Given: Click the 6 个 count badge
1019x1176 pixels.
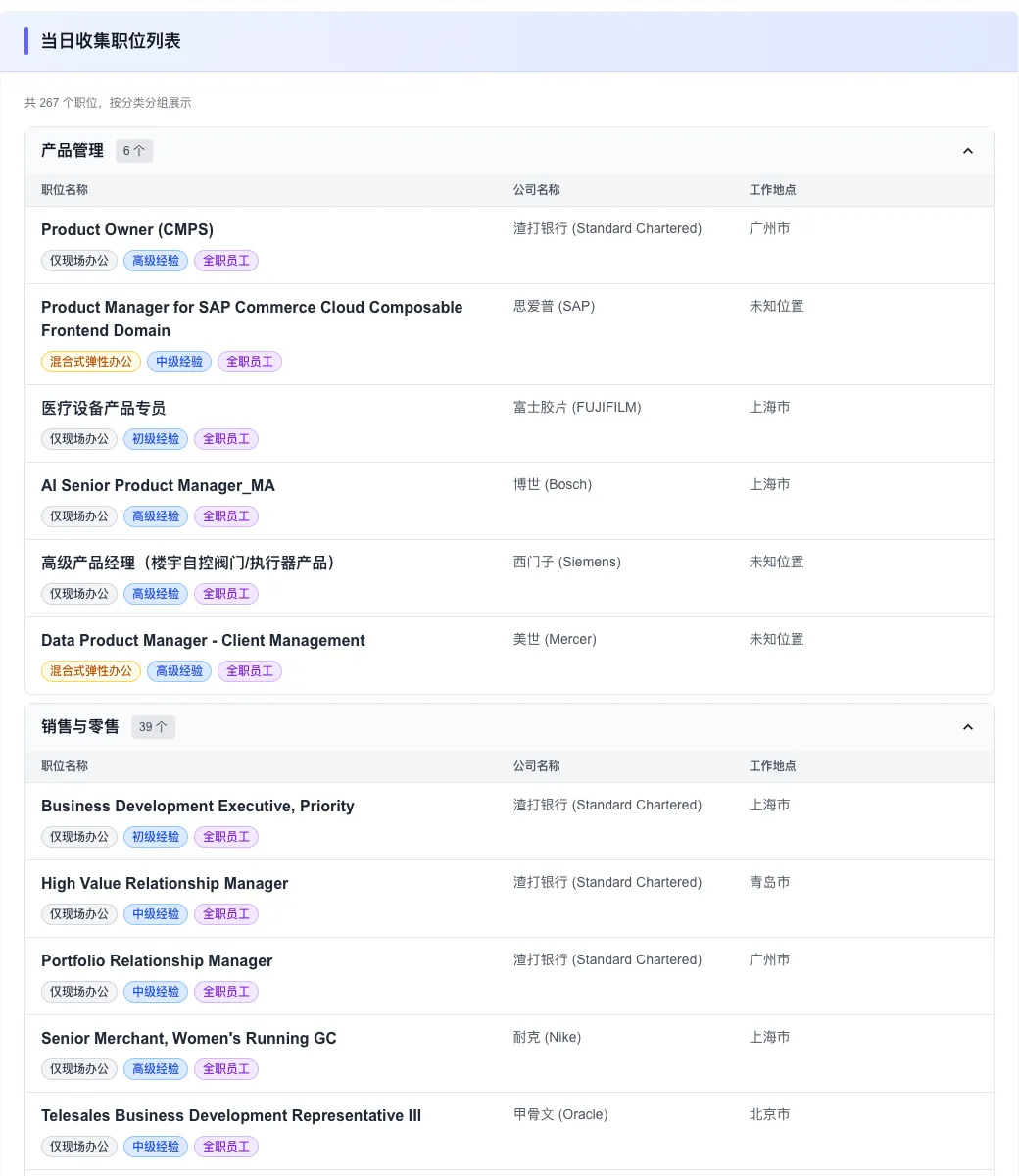Looking at the screenshot, I should (134, 151).
